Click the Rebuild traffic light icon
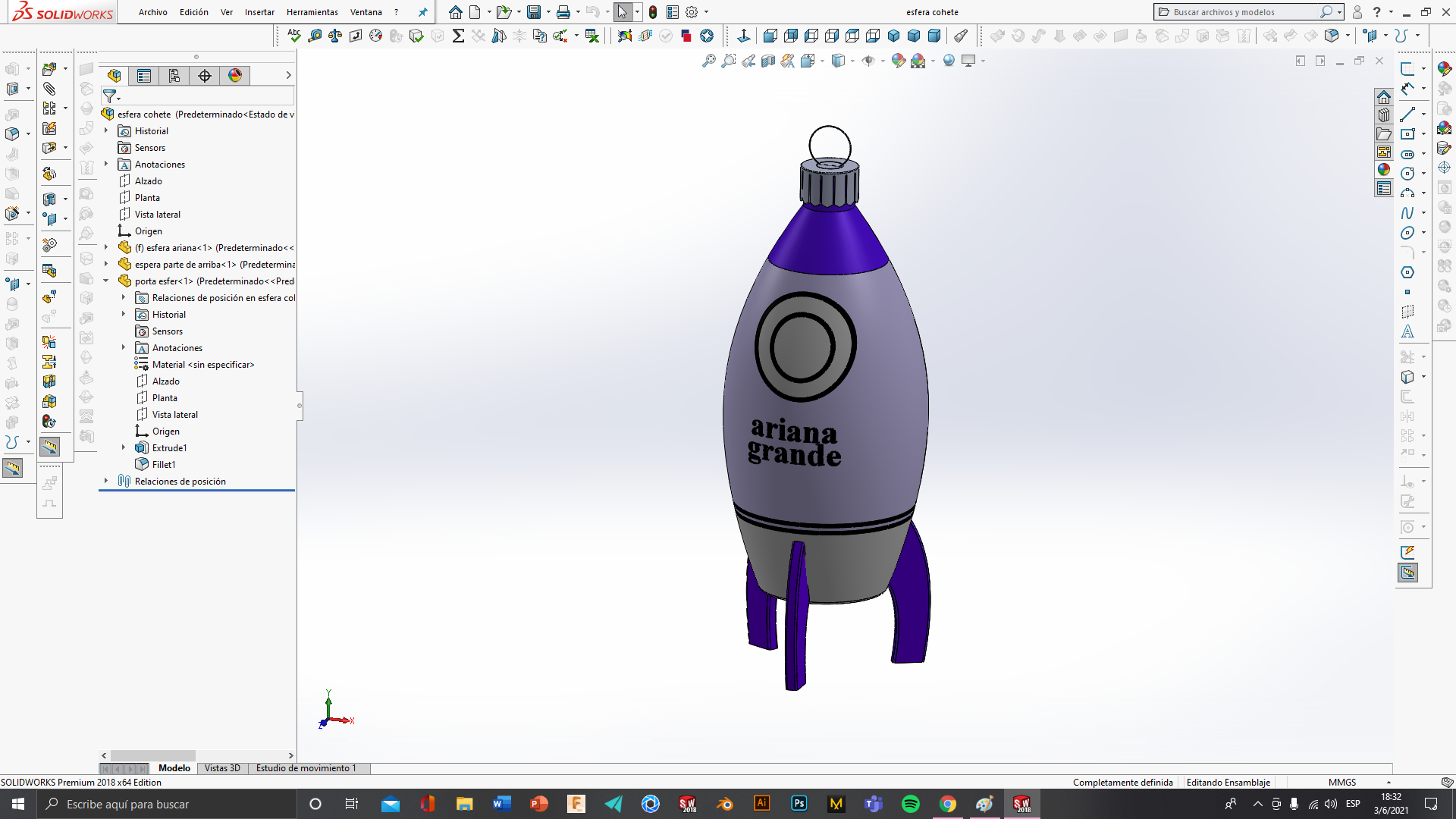 653,12
